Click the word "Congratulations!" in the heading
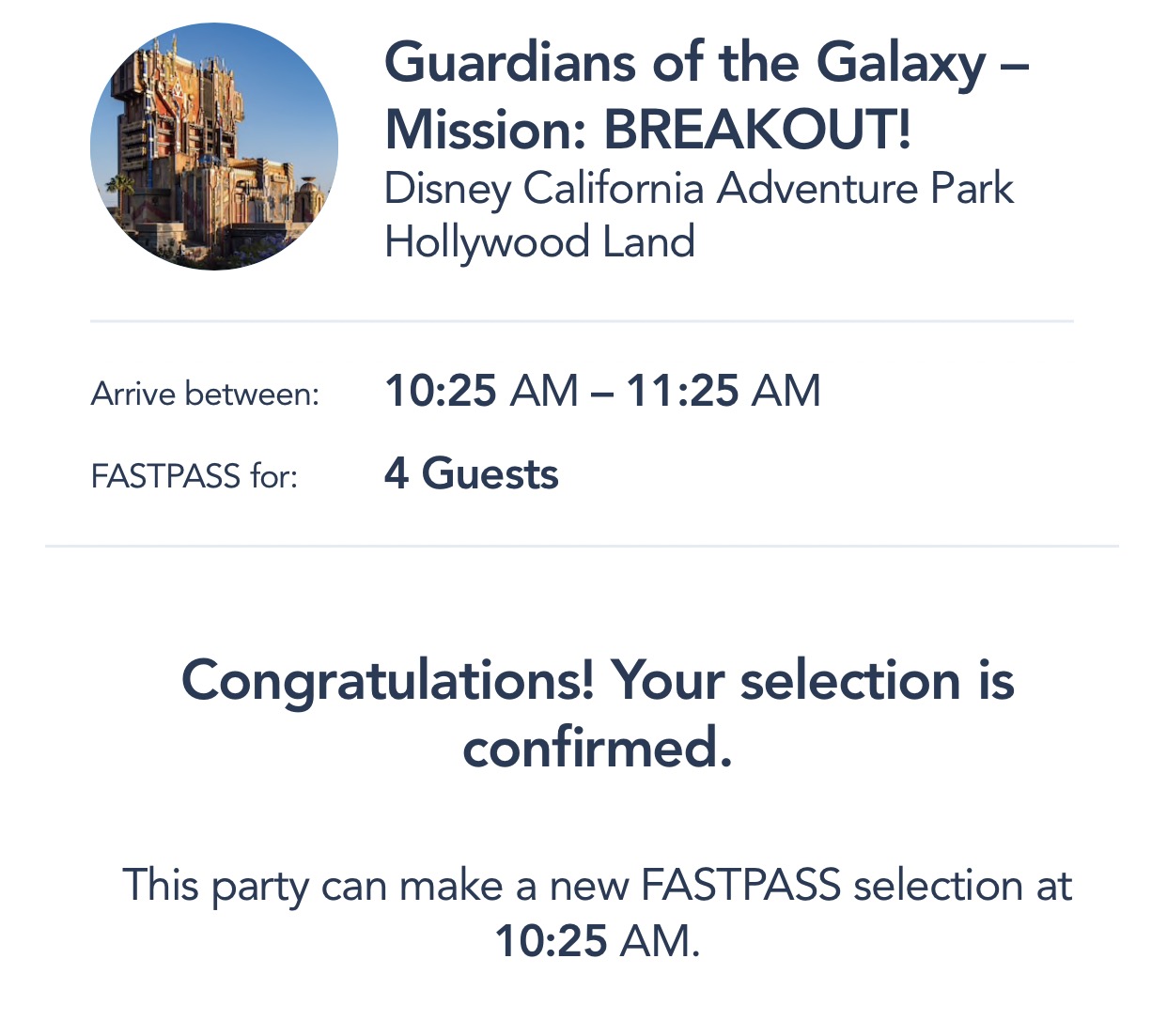This screenshot has width=1167, height=1036. 387,681
